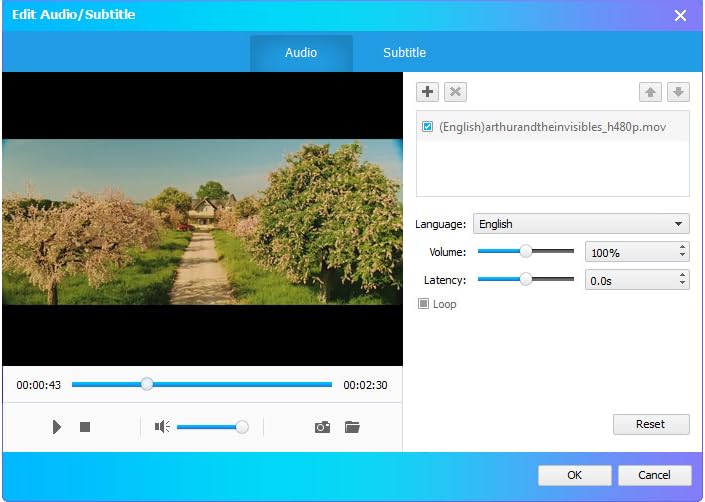This screenshot has width=705, height=502.
Task: Select the Audio tab
Action: (301, 53)
